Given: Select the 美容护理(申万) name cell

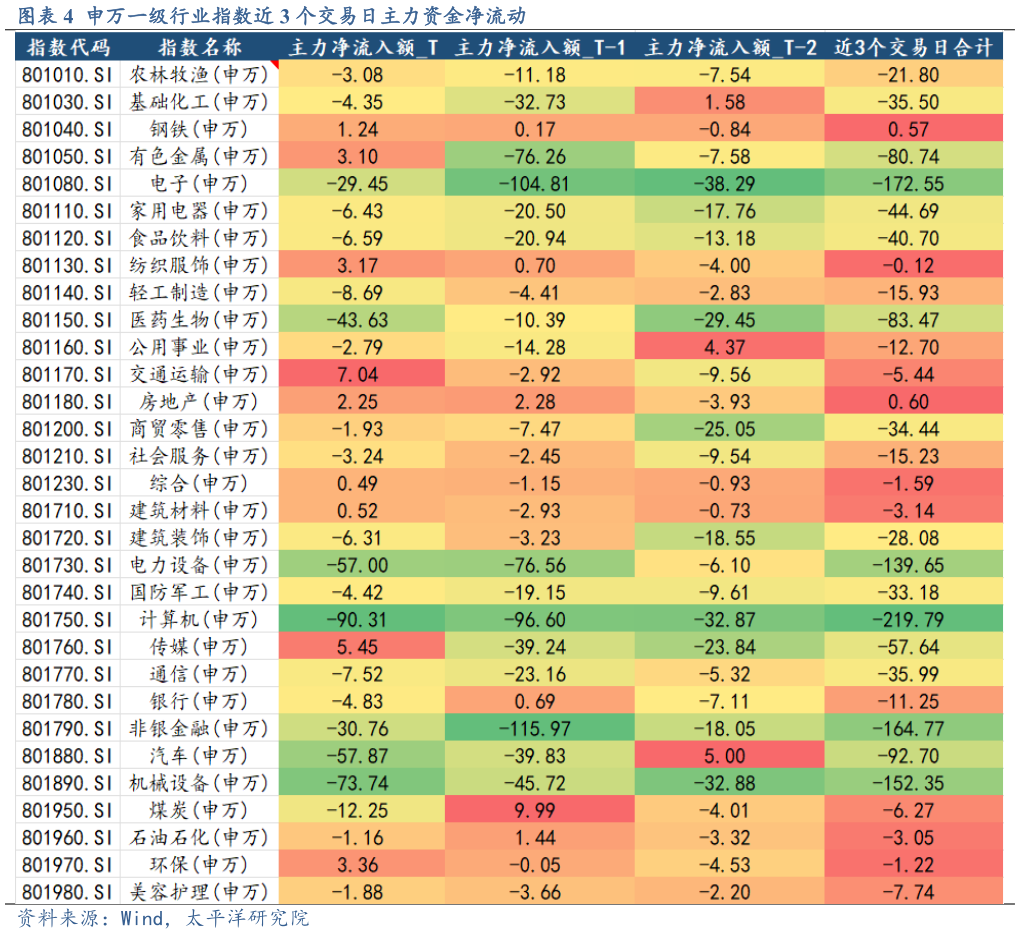Looking at the screenshot, I should tap(199, 891).
